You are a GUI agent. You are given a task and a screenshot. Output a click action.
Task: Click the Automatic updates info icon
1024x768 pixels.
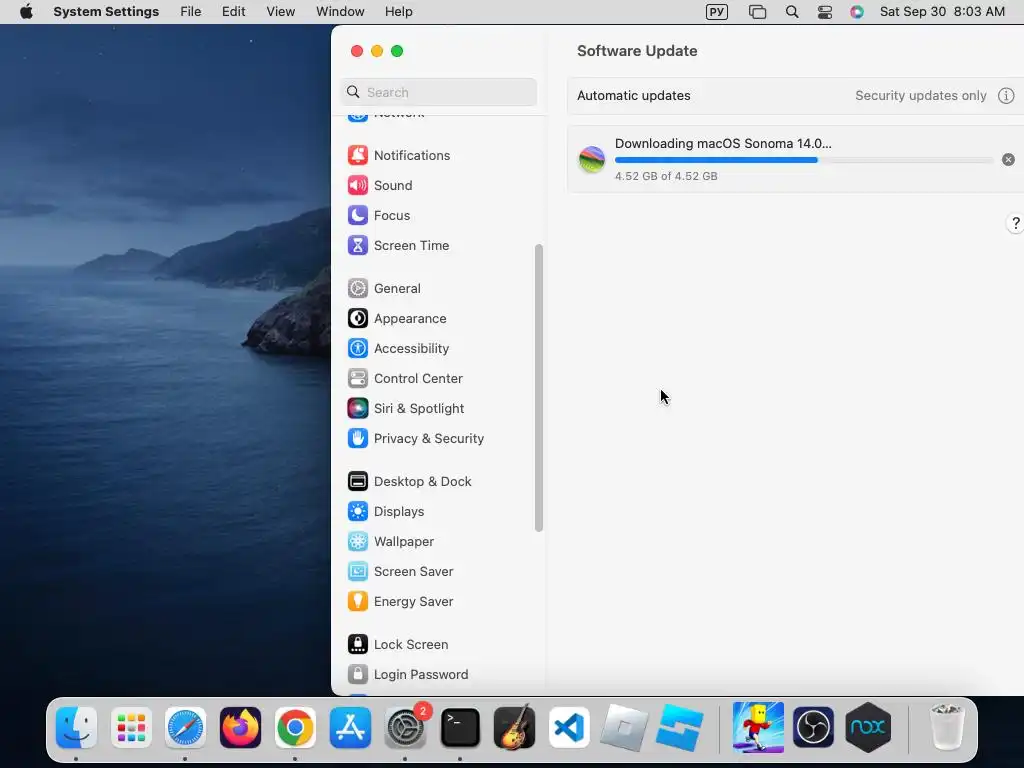(1006, 96)
